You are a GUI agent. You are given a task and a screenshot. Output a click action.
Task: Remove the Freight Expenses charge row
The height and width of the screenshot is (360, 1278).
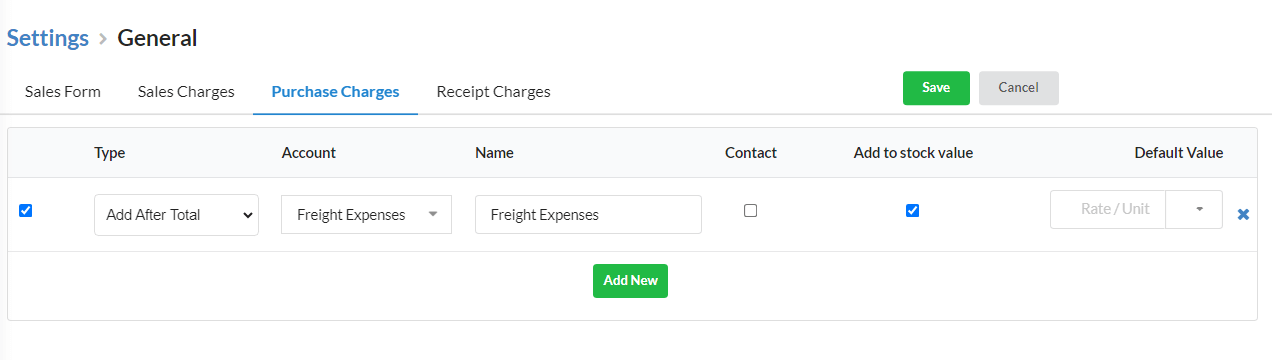(1243, 214)
